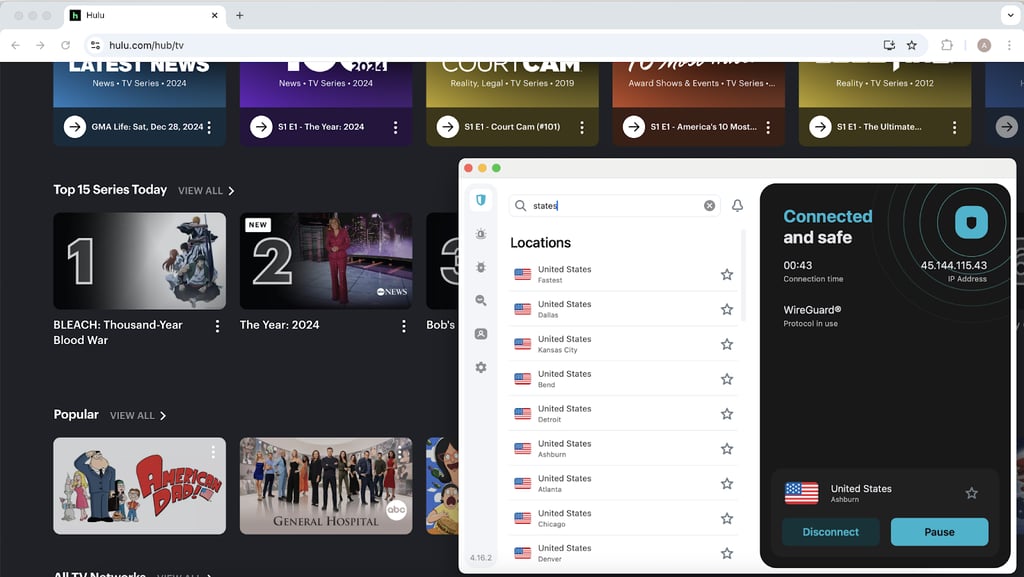Viewport: 1024px width, 577px height.
Task: Open more options for America's 10 Most card
Action: tap(768, 127)
